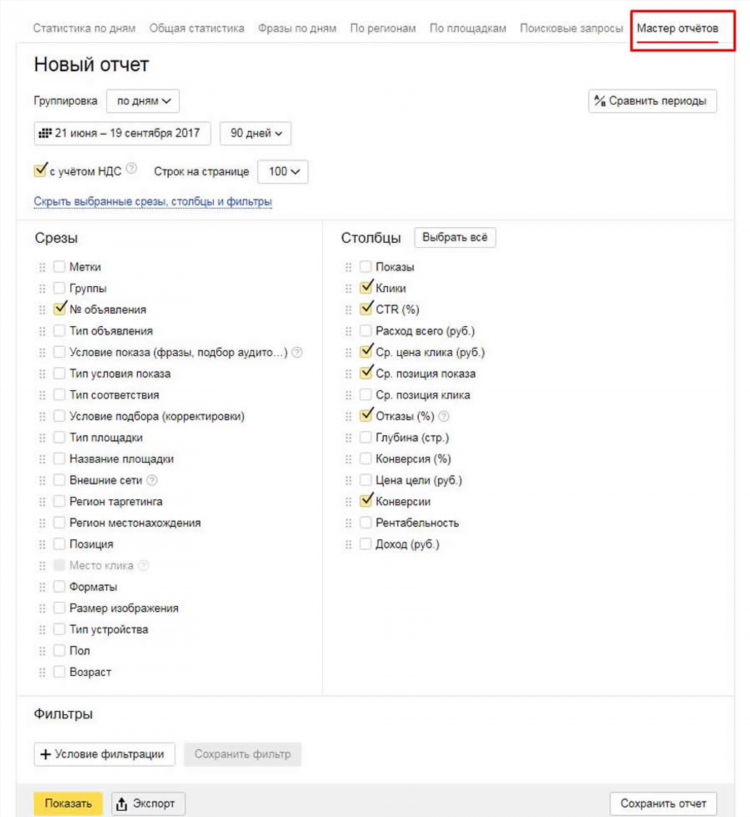Click drag handle next to Метки

click(x=42, y=267)
